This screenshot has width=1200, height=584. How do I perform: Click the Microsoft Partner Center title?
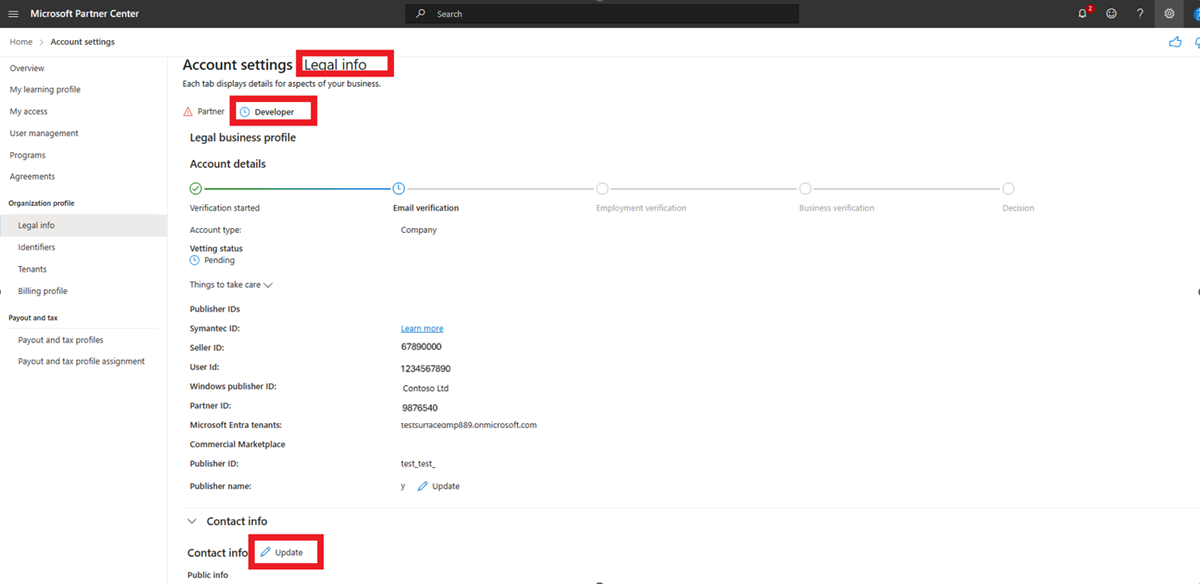click(85, 14)
